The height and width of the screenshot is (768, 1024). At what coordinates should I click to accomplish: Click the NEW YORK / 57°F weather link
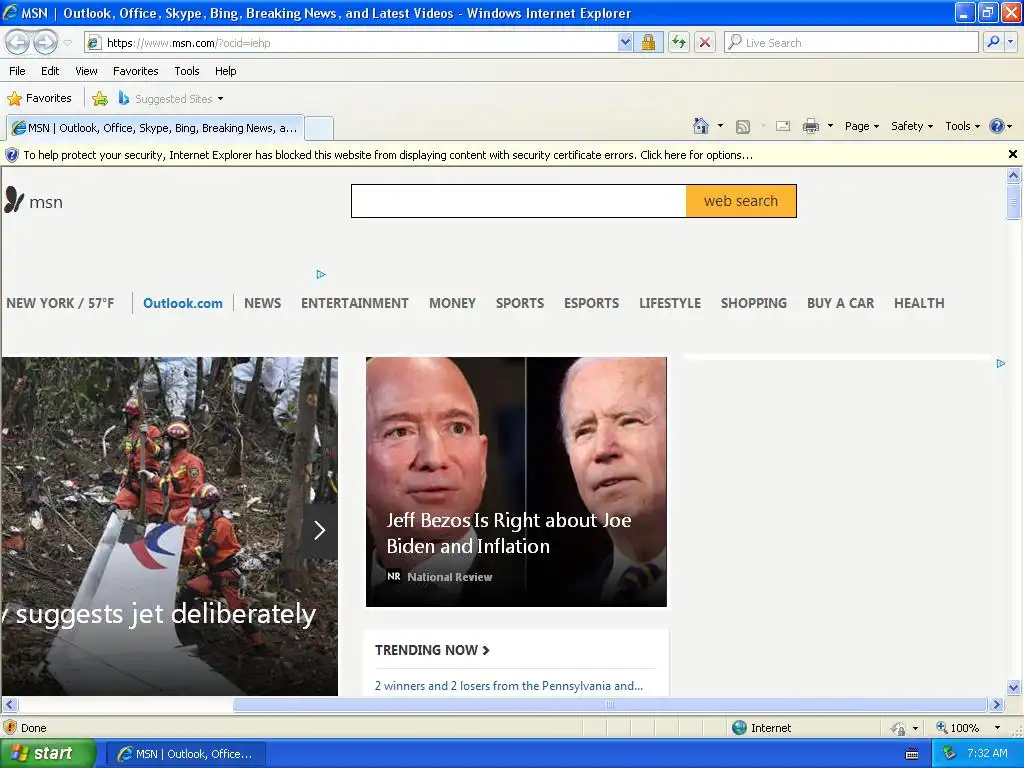point(60,303)
